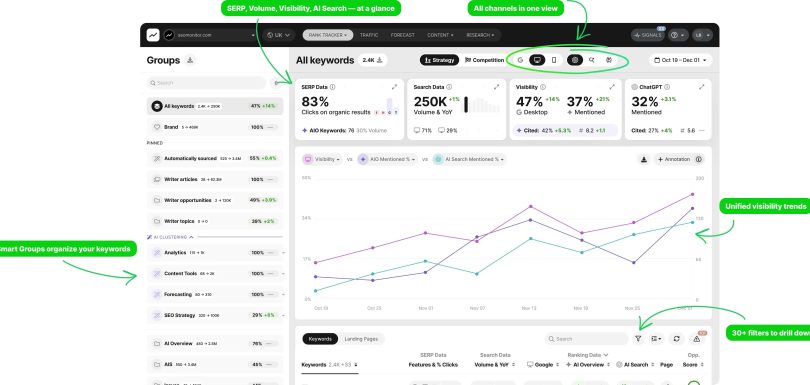This screenshot has width=810, height=385.
Task: Open the seomonitor.com project selector
Action: coord(210,35)
